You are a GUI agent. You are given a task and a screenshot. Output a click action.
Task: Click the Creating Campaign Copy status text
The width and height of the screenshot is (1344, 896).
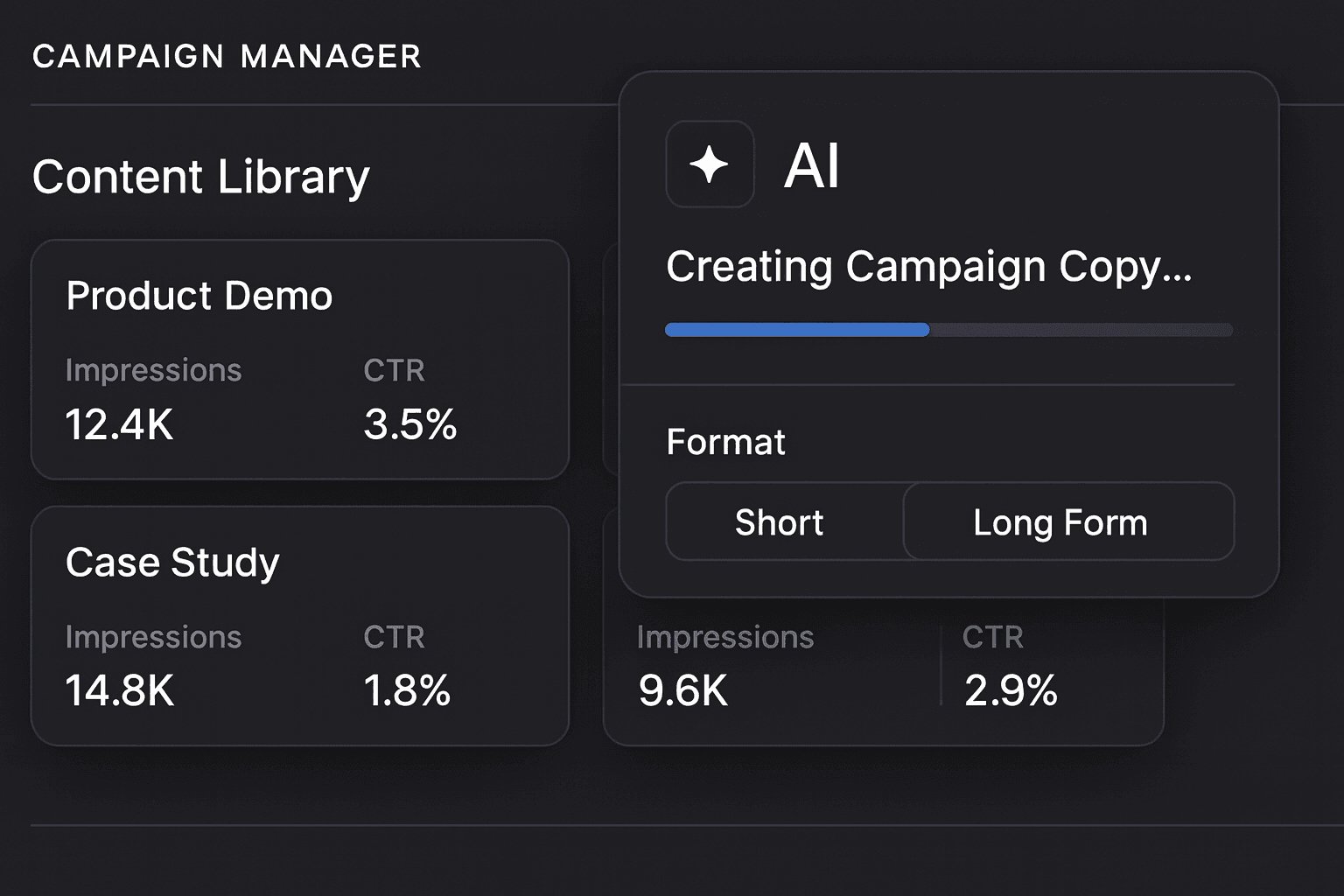(x=928, y=267)
